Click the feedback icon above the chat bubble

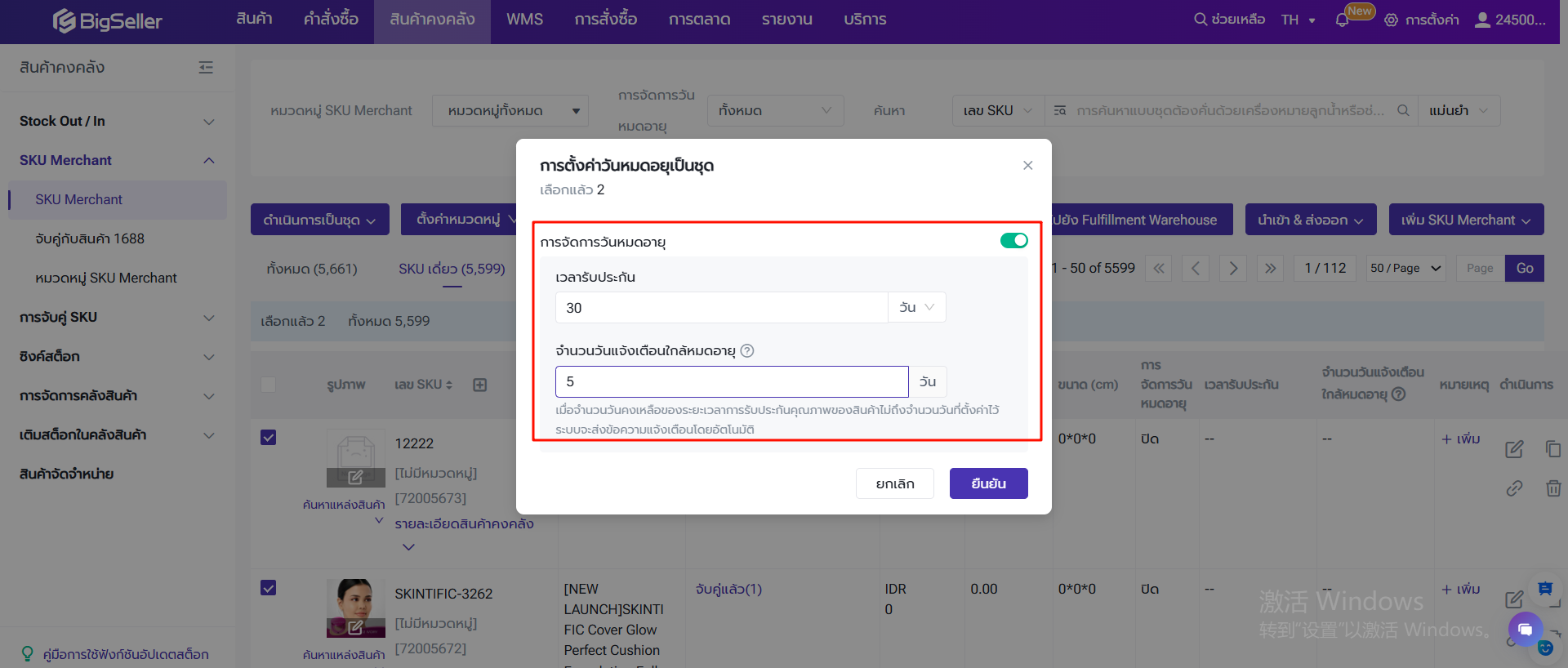pos(1545,589)
